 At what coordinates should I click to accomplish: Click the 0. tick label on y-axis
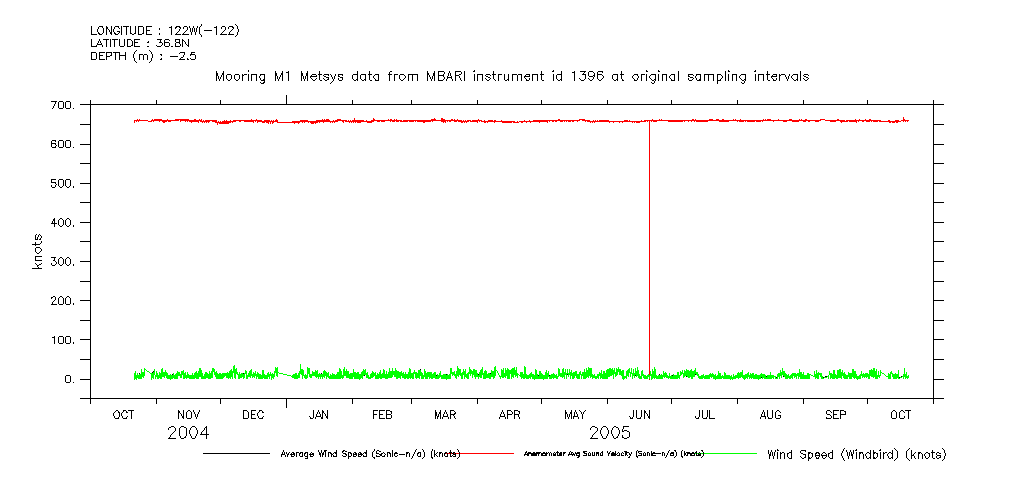69,379
